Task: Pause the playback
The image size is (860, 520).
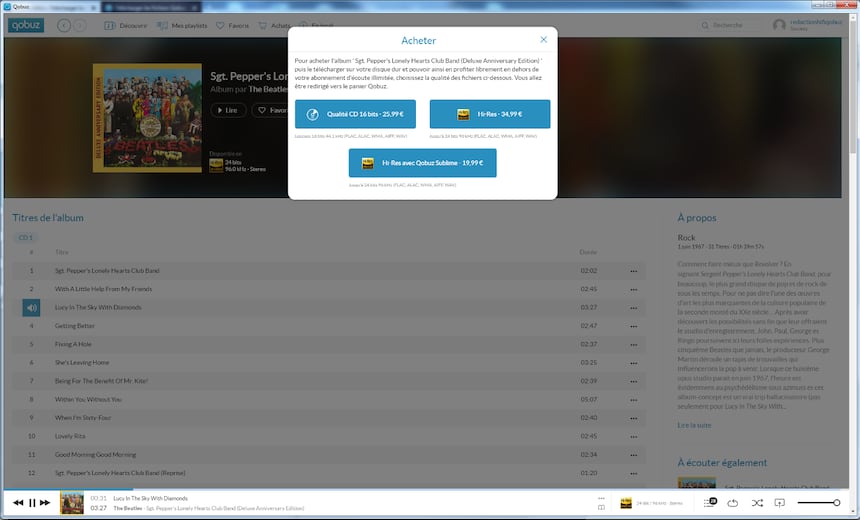Action: click(32, 502)
